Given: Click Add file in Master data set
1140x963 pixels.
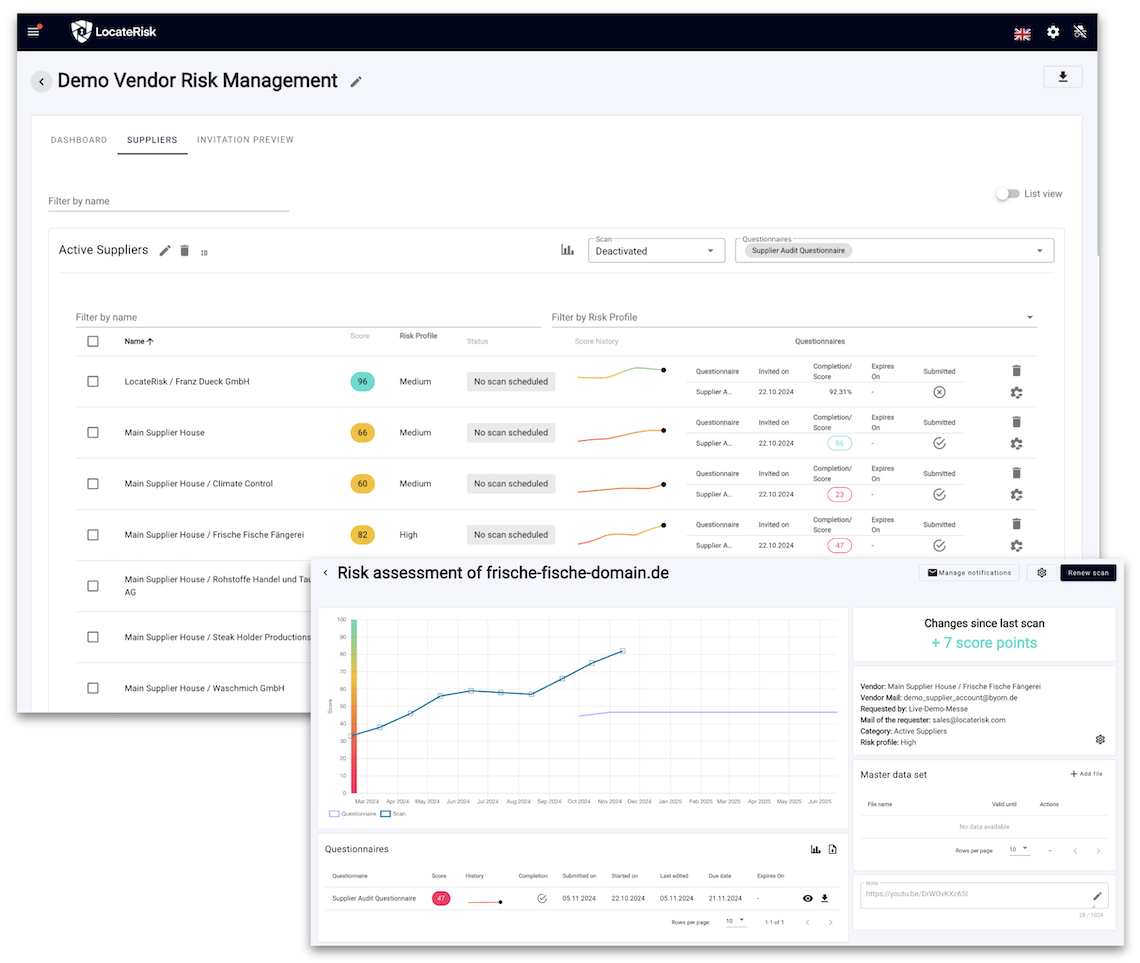Looking at the screenshot, I should (1086, 774).
